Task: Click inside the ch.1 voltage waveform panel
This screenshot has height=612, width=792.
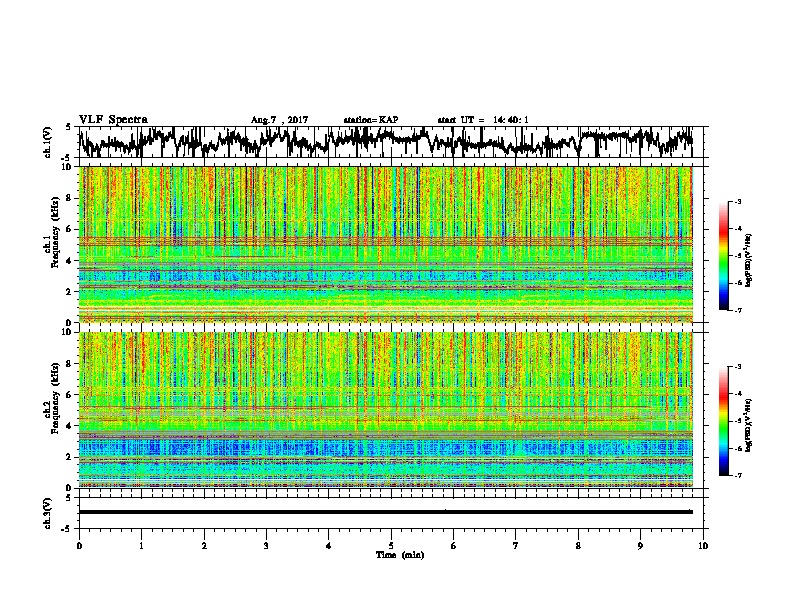Action: tap(391, 142)
